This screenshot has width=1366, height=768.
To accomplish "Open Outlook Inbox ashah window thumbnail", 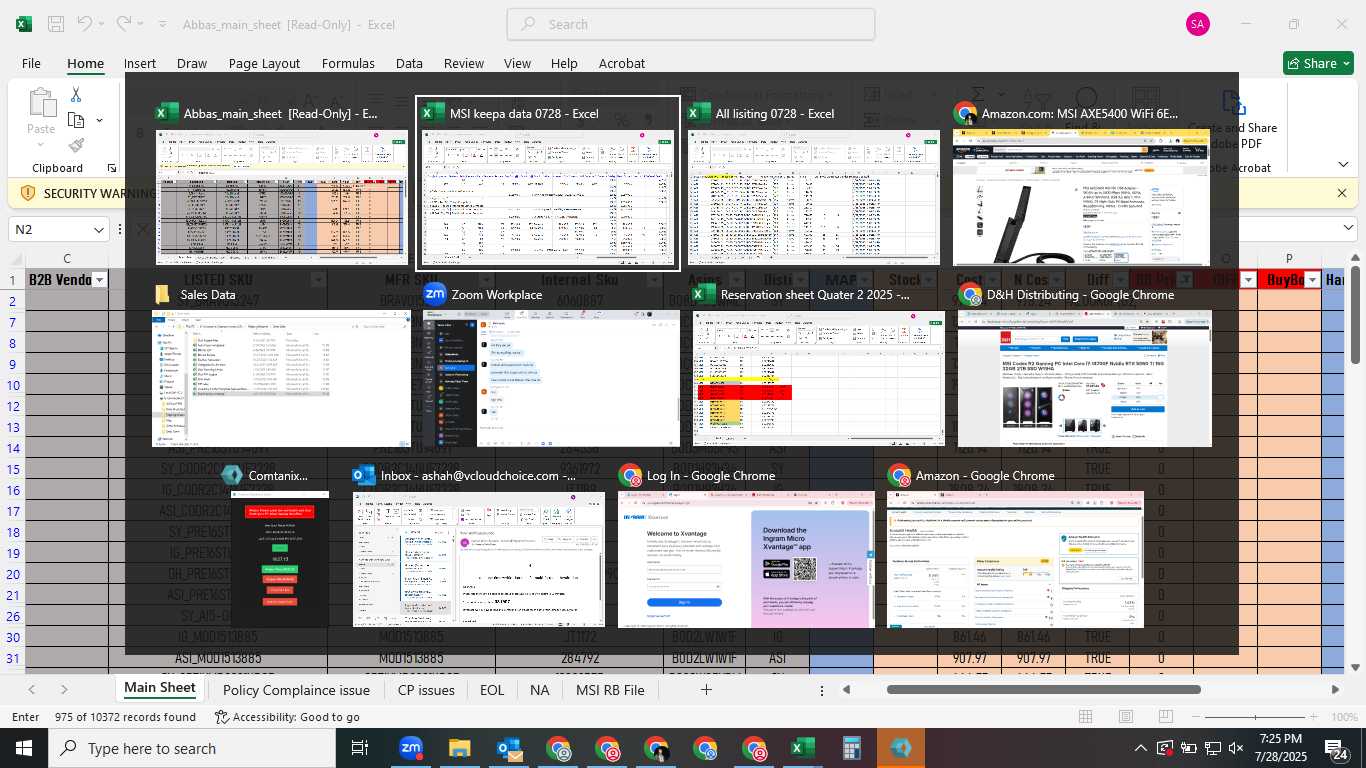I will click(479, 546).
